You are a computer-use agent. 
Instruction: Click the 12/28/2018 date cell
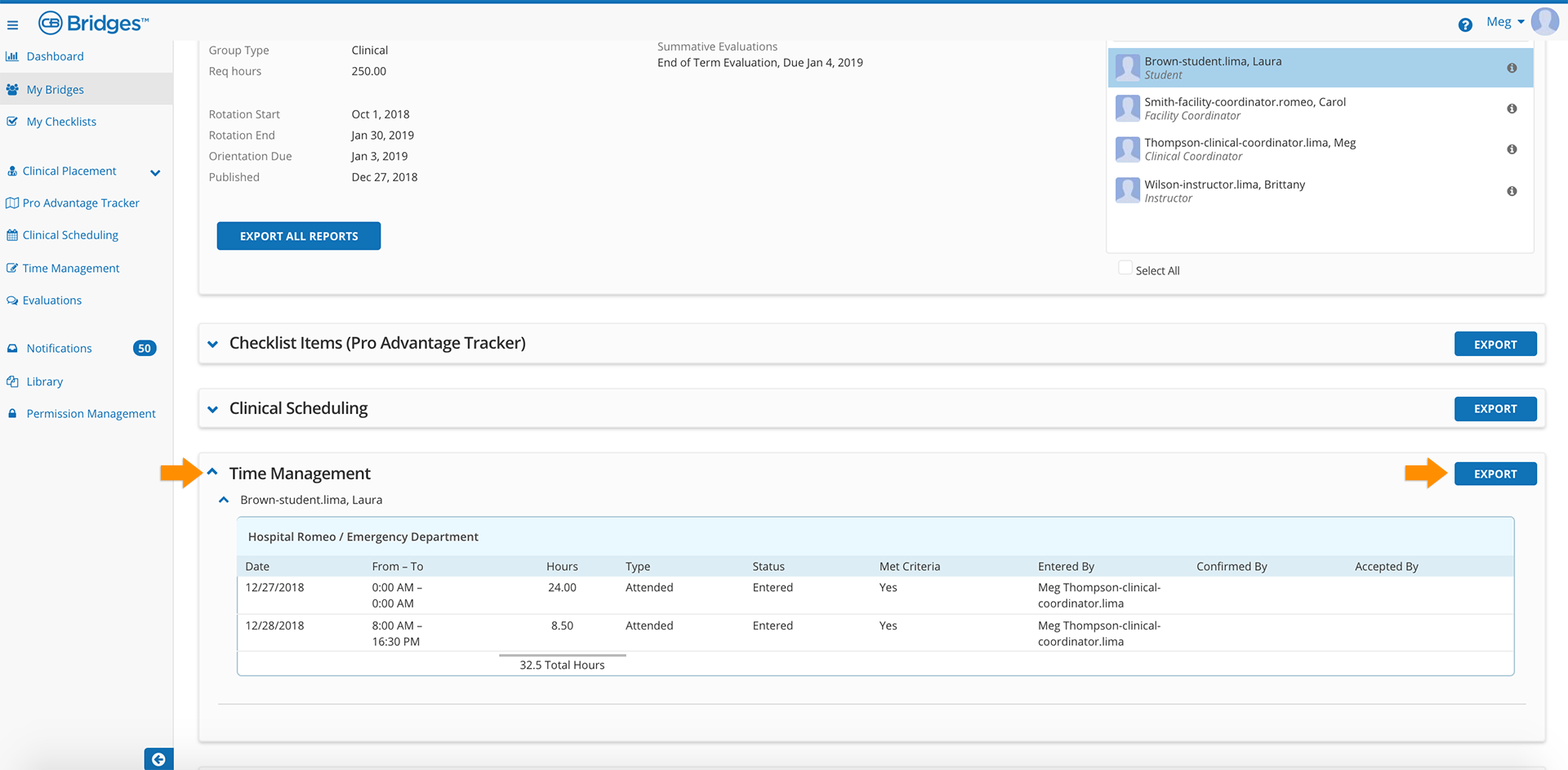[274, 626]
